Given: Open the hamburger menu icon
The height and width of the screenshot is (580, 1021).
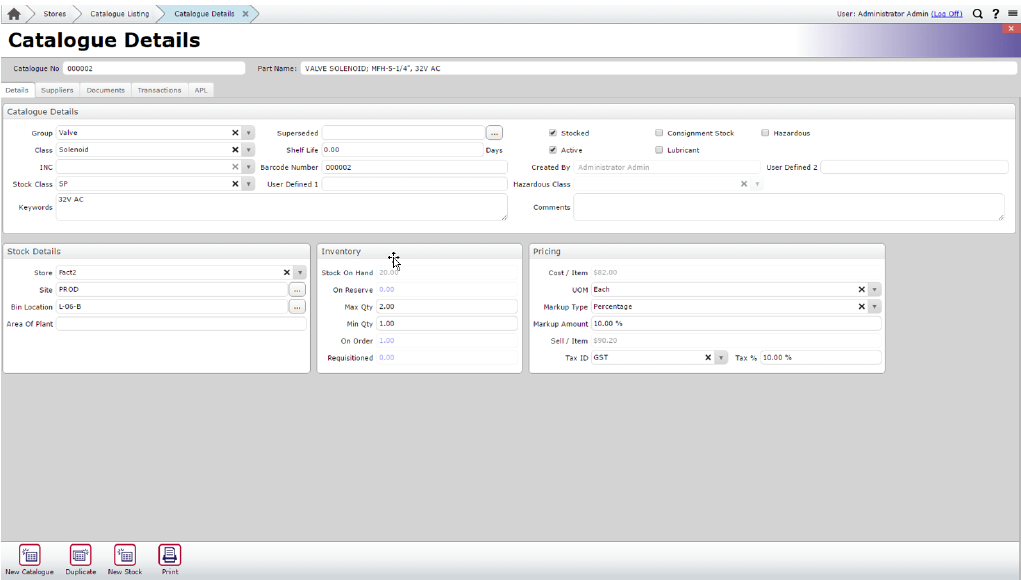Looking at the screenshot, I should pos(1012,14).
